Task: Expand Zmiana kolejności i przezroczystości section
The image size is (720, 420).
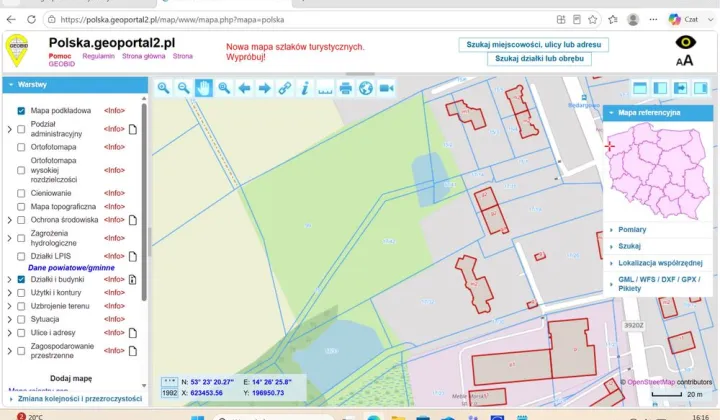Action: pyautogui.click(x=75, y=399)
